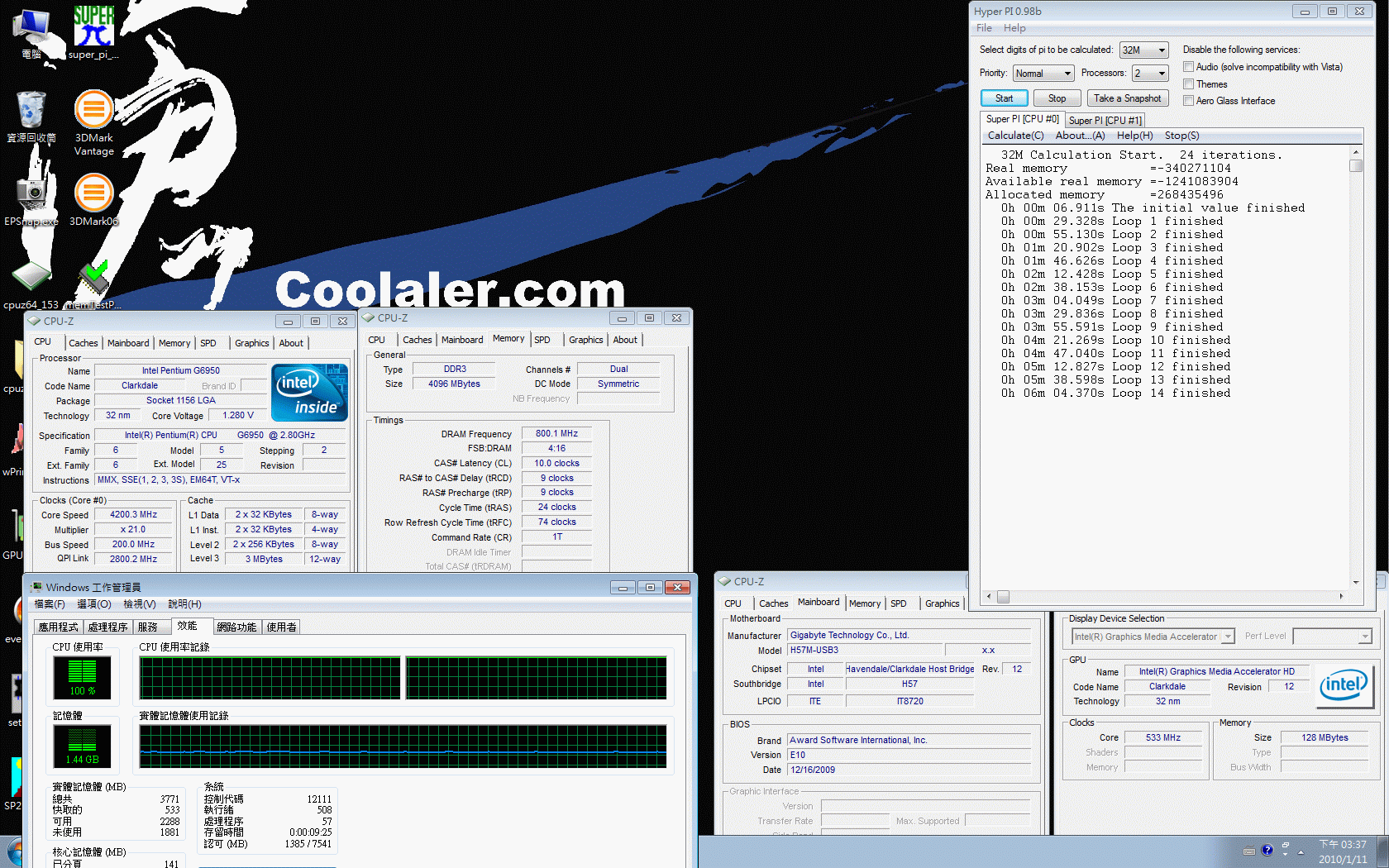The width and height of the screenshot is (1389, 868).
Task: Click the help icon in system tray
Action: coord(1267,851)
